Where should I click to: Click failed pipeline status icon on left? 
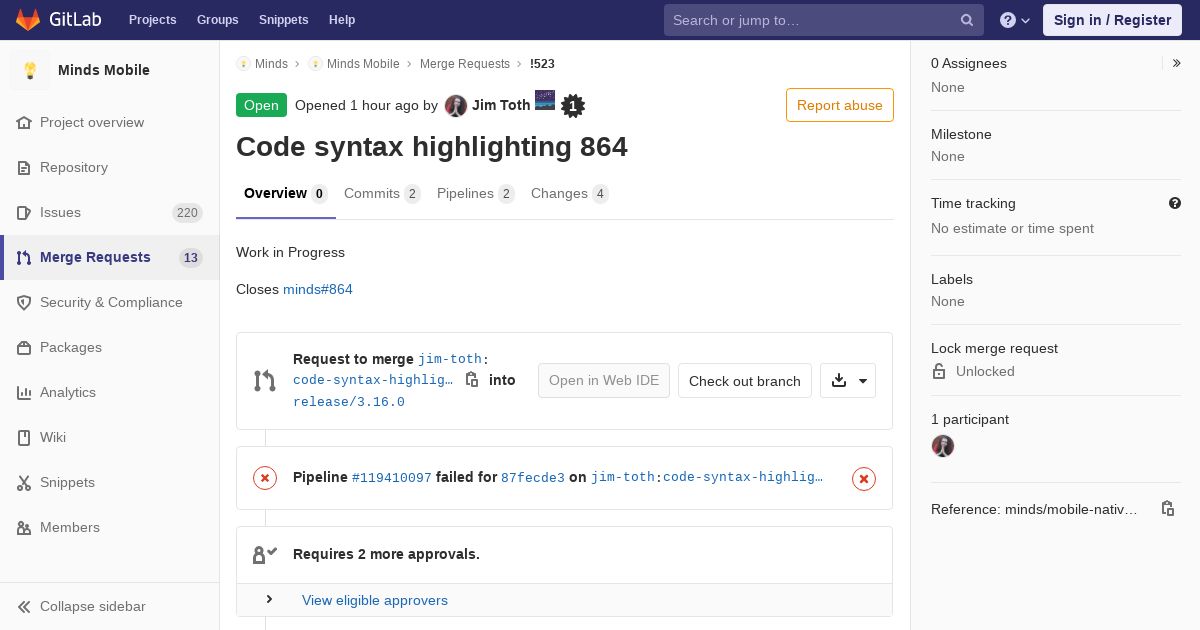[x=265, y=478]
